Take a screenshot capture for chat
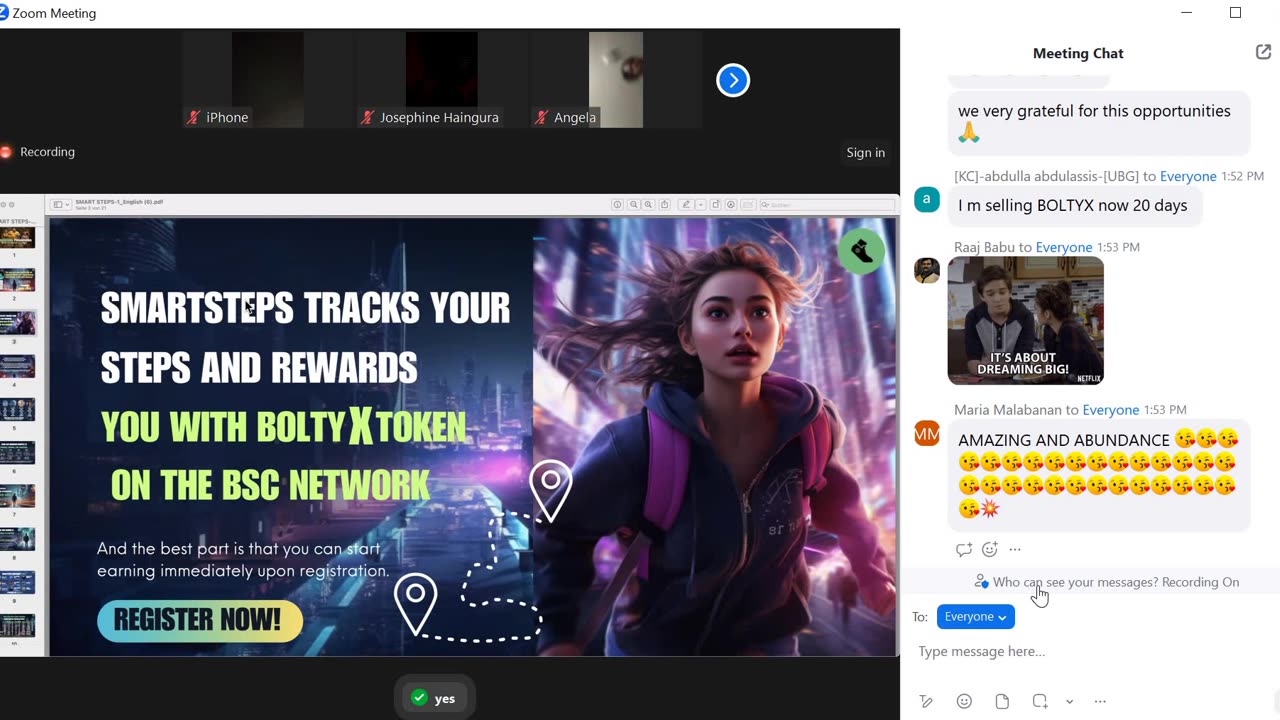The image size is (1280, 720). (1040, 701)
